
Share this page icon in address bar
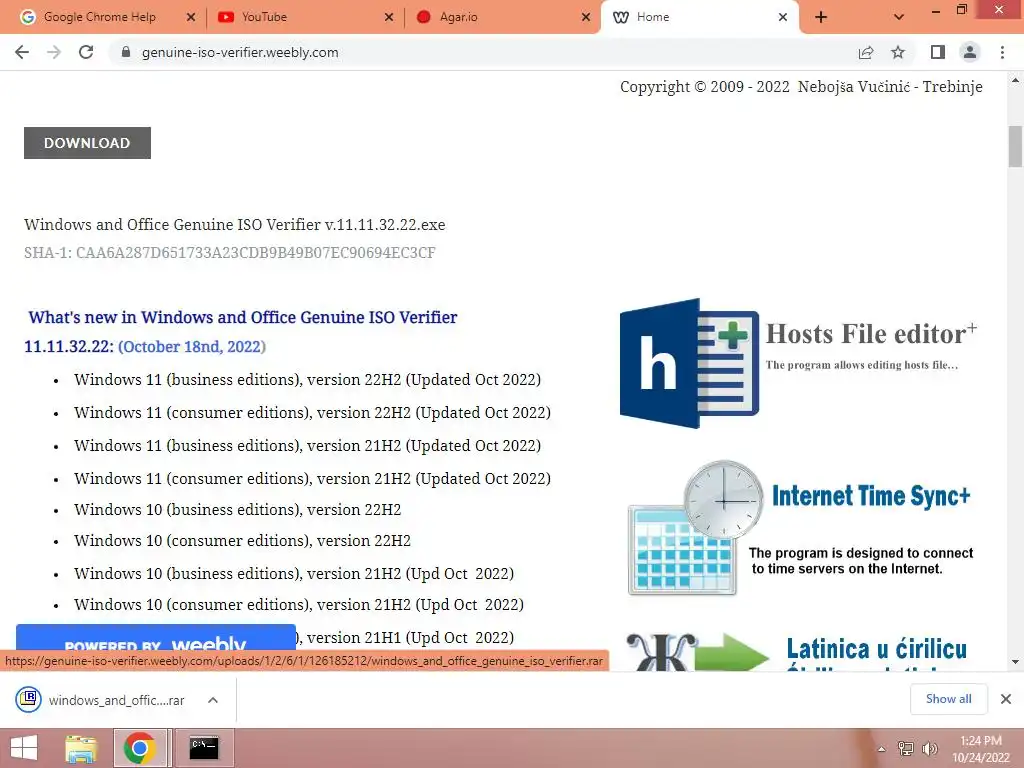pos(866,52)
